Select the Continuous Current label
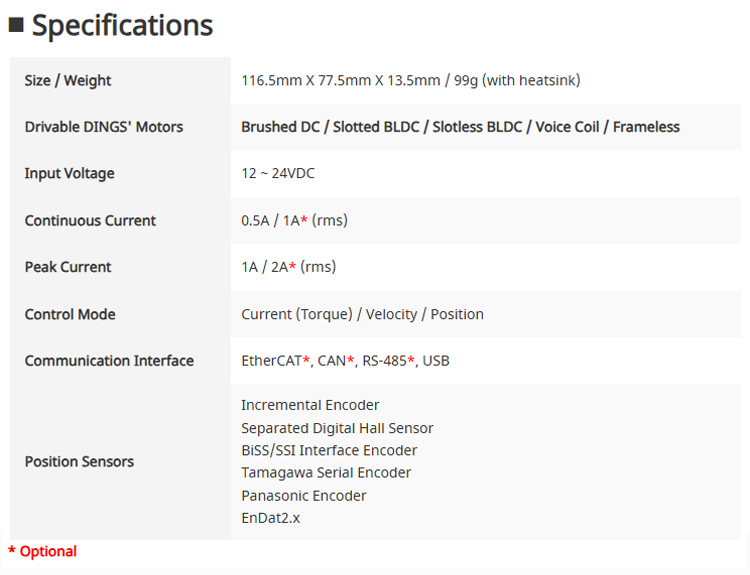750x575 pixels. click(90, 221)
